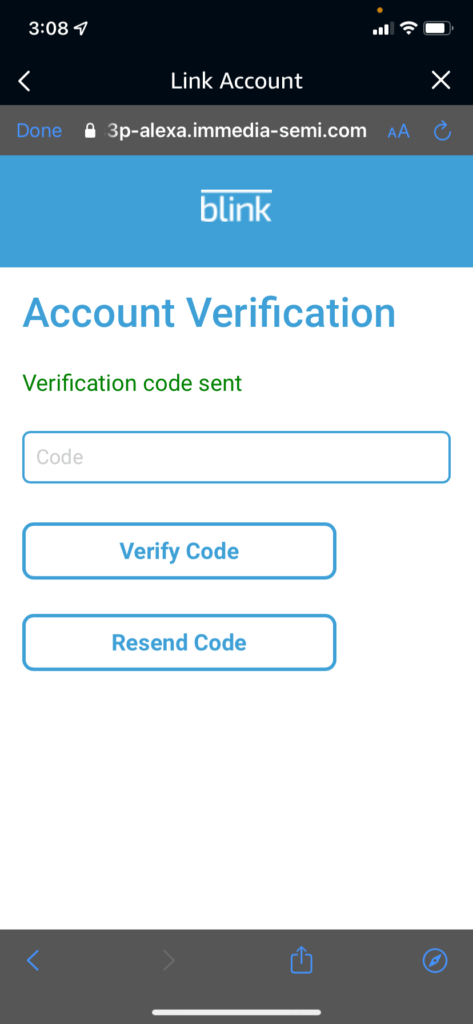Click the Verify Code button

(x=179, y=551)
